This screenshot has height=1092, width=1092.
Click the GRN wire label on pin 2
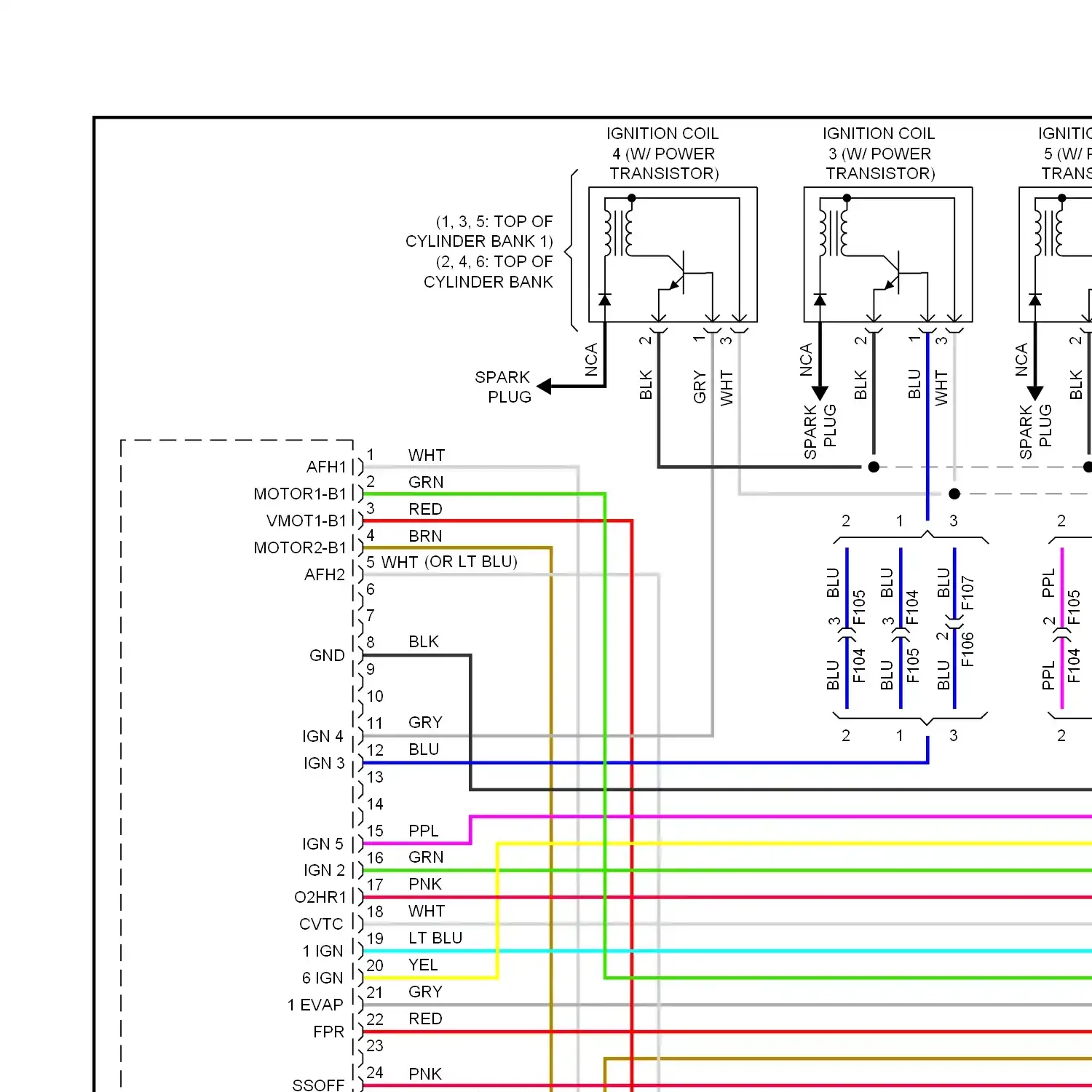point(426,482)
